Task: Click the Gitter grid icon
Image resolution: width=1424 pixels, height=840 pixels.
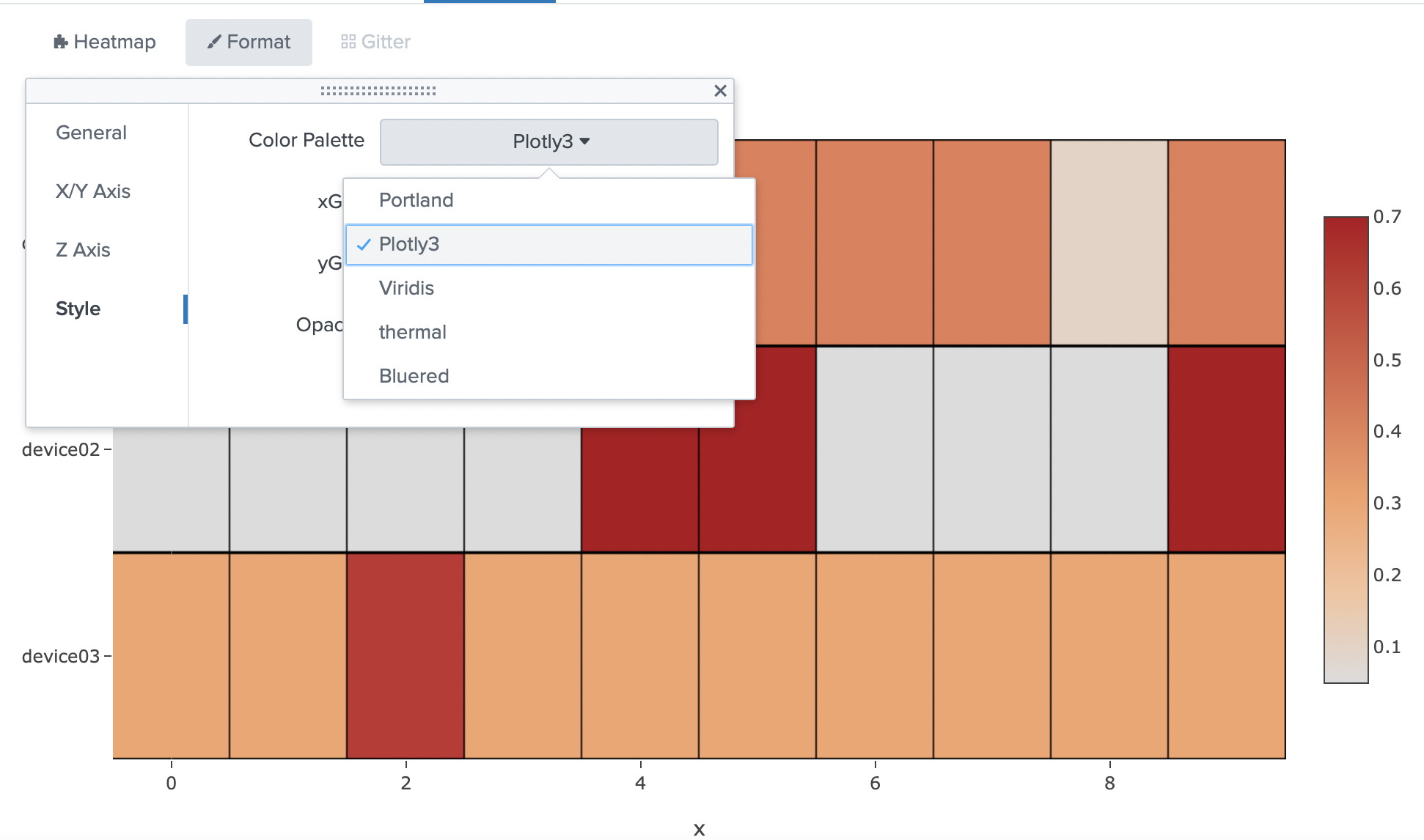Action: (348, 42)
